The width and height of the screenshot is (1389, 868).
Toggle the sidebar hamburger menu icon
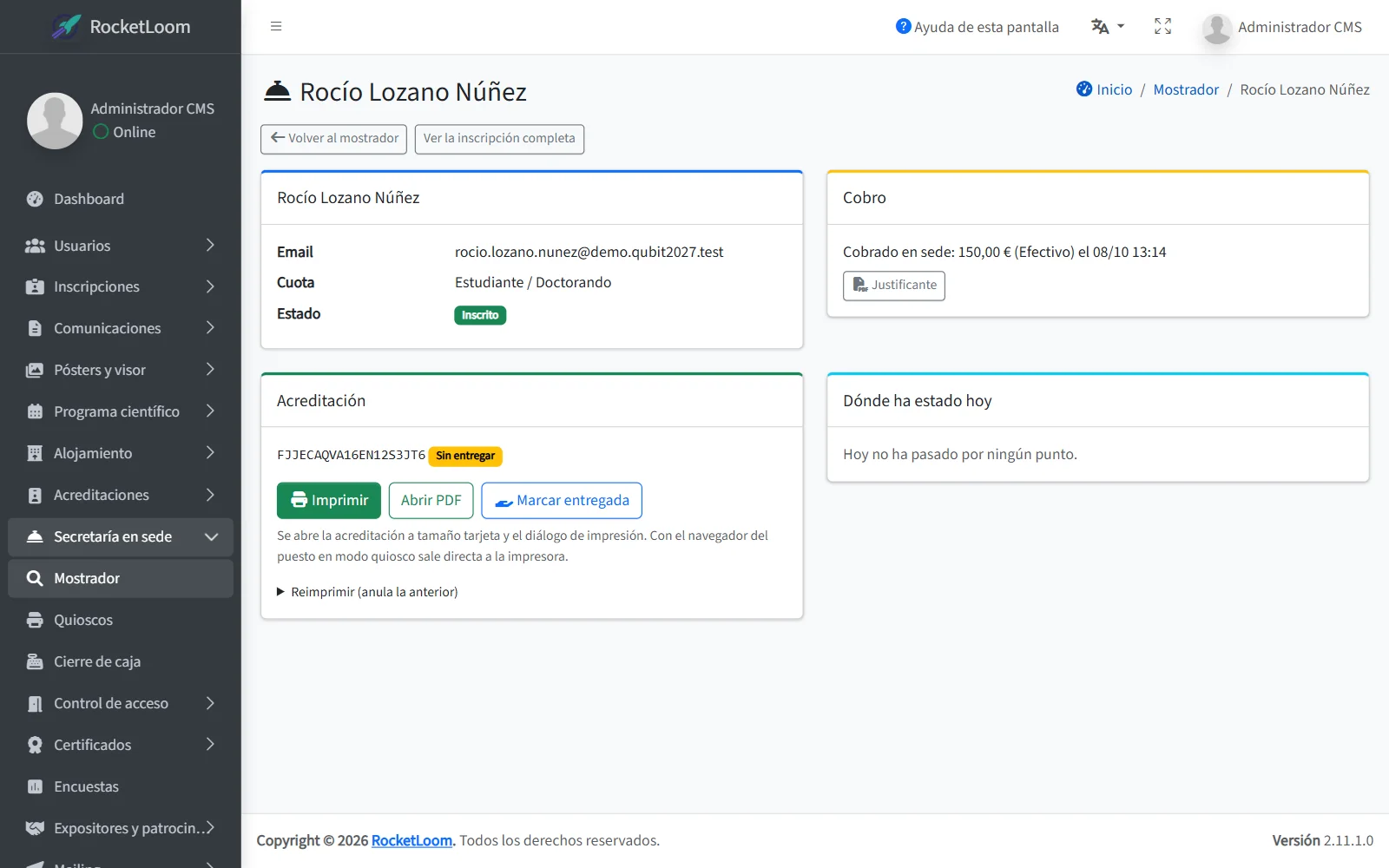[x=276, y=26]
